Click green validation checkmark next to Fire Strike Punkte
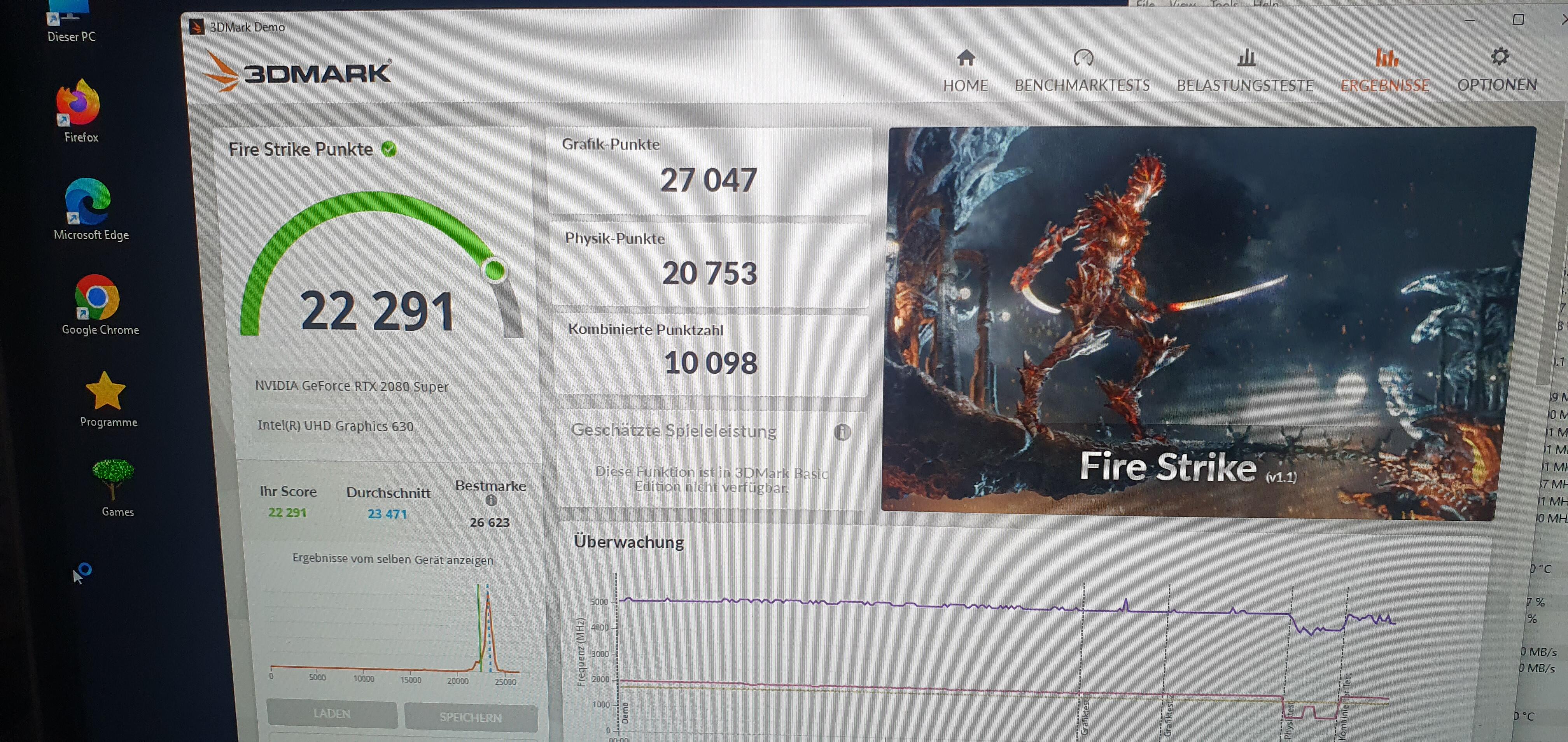Viewport: 1568px width, 742px height. [x=389, y=149]
